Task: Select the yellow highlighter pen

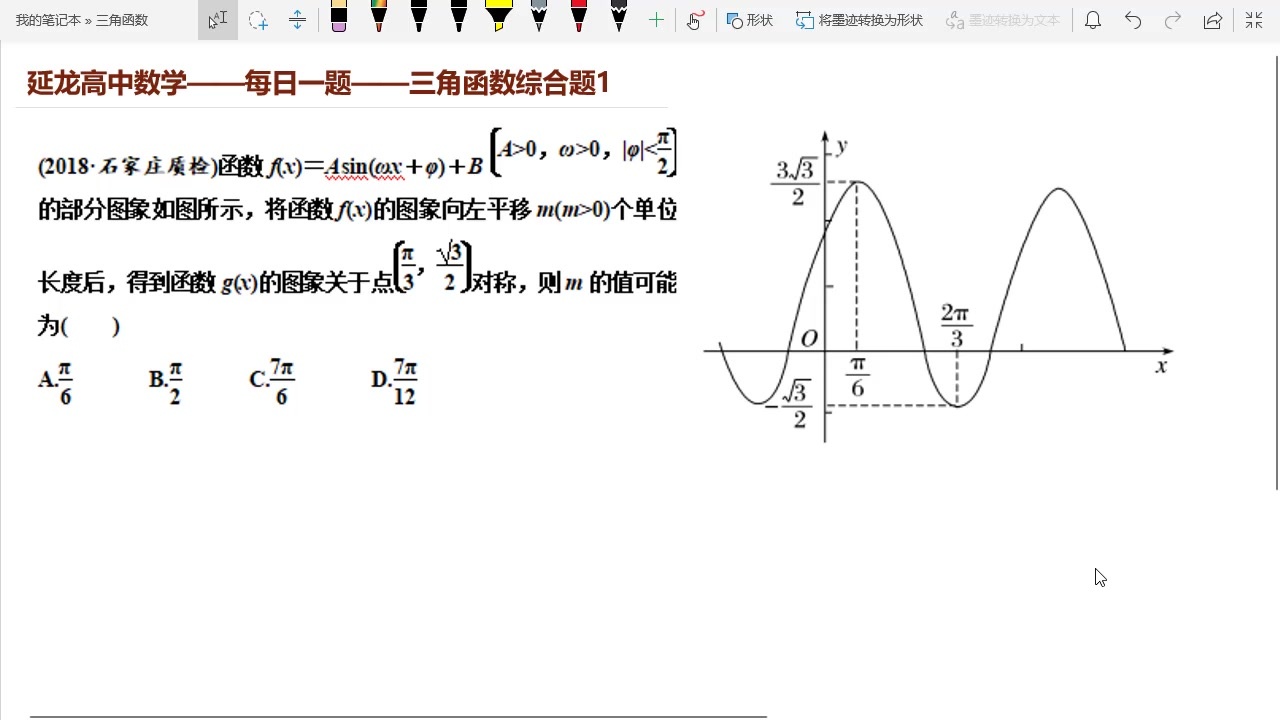Action: coord(499,16)
